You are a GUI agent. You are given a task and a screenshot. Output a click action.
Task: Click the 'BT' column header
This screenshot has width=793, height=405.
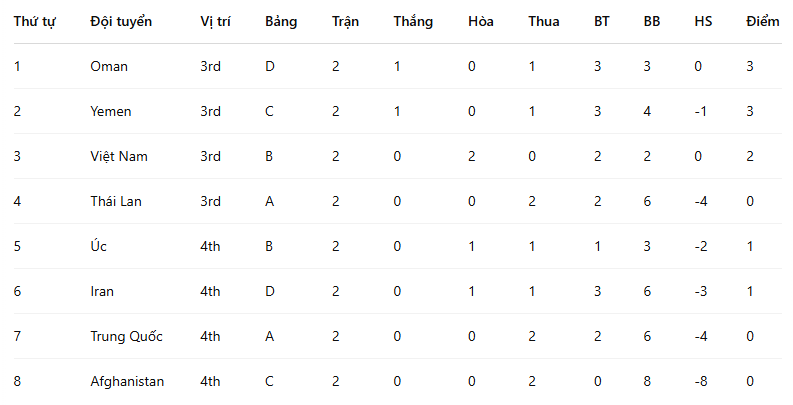(601, 22)
